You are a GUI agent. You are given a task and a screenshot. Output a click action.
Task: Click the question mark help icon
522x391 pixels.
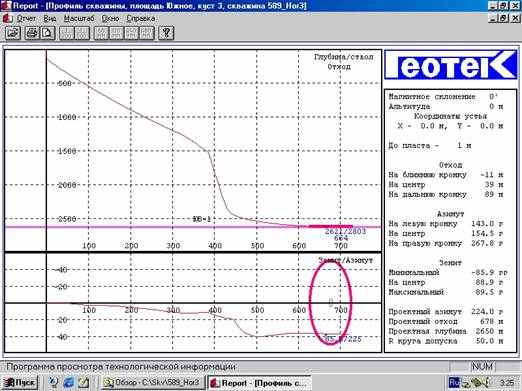(166, 33)
